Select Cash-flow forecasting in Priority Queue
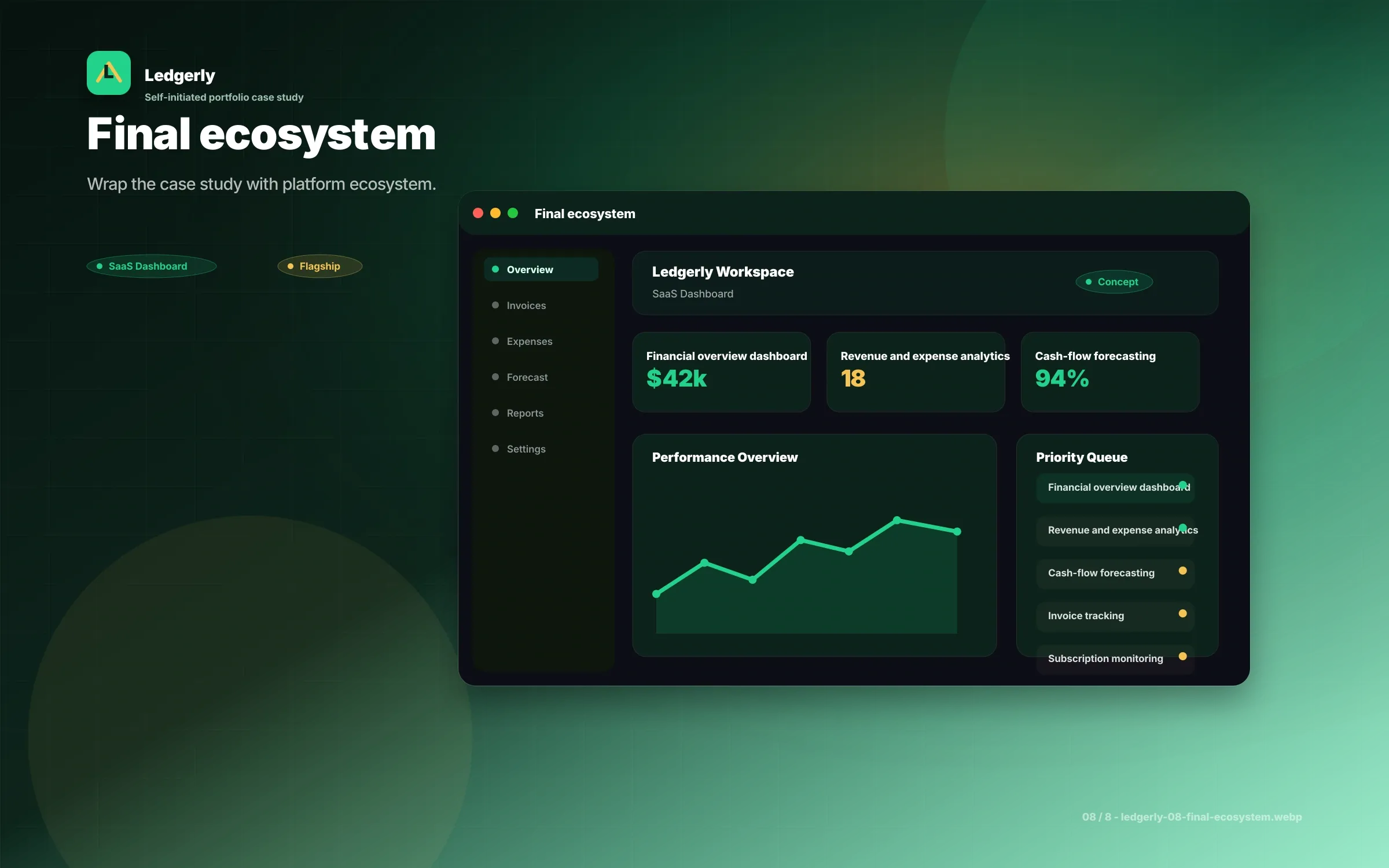The width and height of the screenshot is (1389, 868). 1115,573
